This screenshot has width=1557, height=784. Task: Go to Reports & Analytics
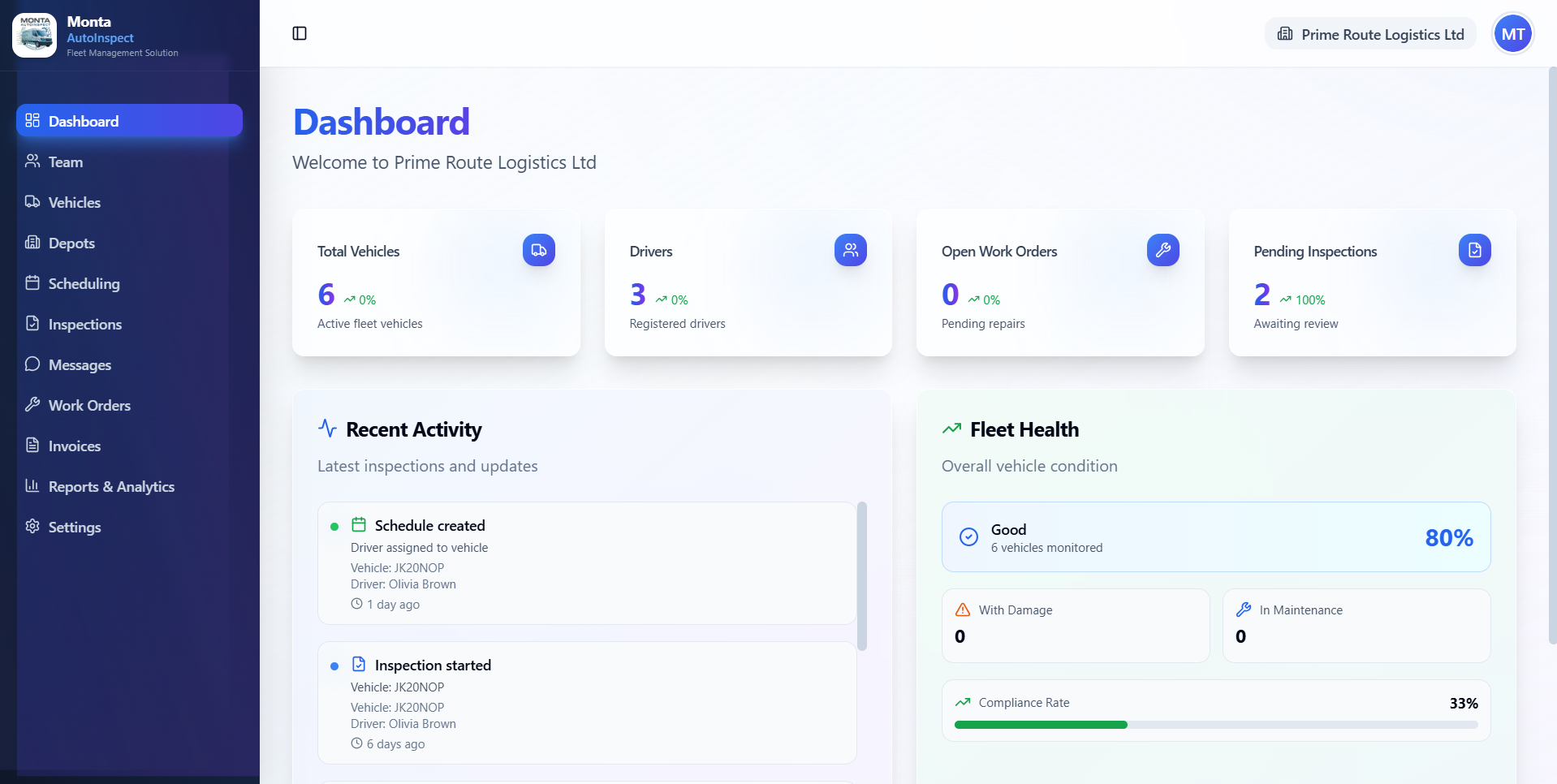coord(32,486)
